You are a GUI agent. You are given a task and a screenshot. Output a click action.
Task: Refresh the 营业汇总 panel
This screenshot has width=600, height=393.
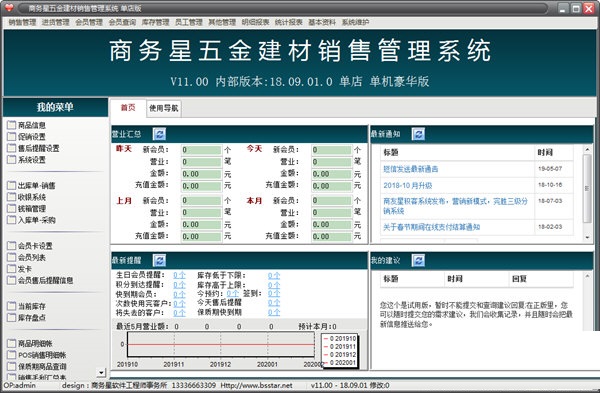click(x=159, y=134)
